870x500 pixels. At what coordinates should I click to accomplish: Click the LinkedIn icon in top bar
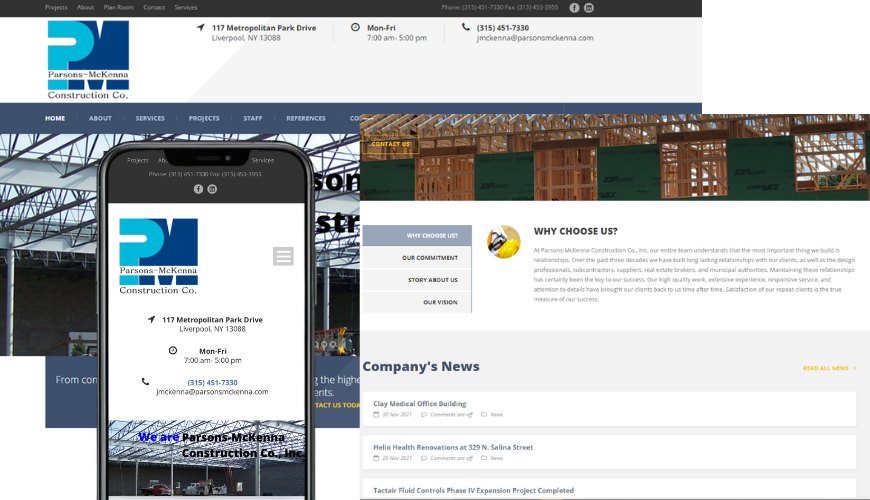pyautogui.click(x=589, y=7)
